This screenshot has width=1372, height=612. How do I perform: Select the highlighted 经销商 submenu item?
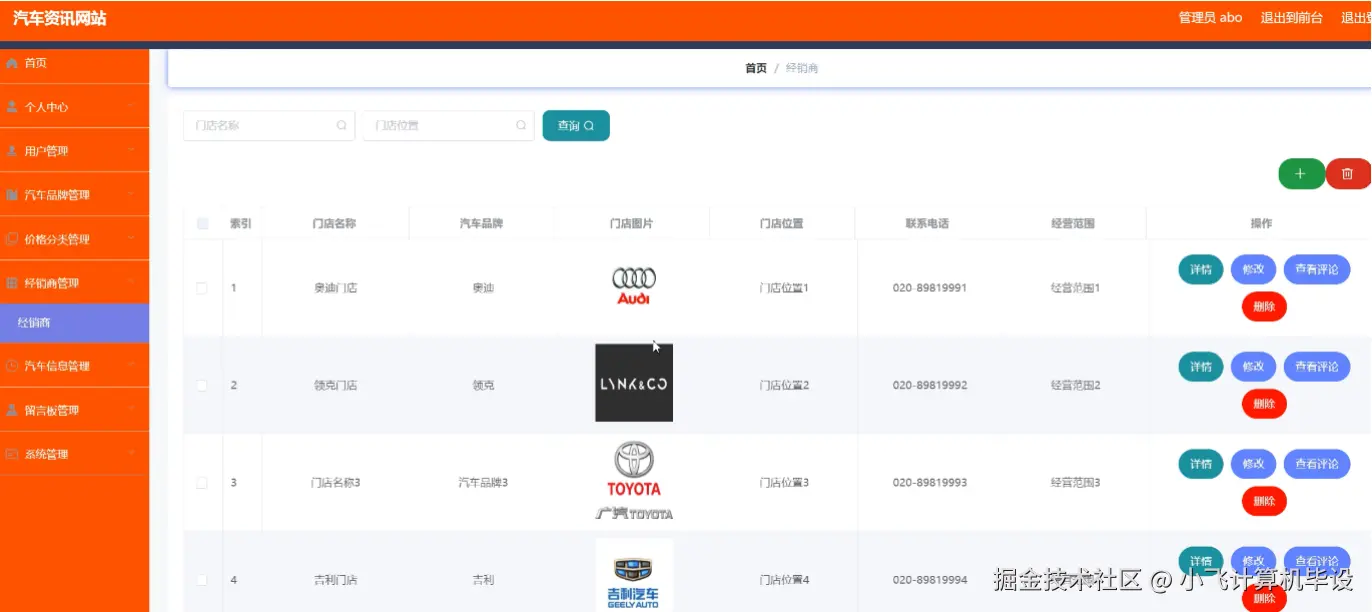pos(74,323)
